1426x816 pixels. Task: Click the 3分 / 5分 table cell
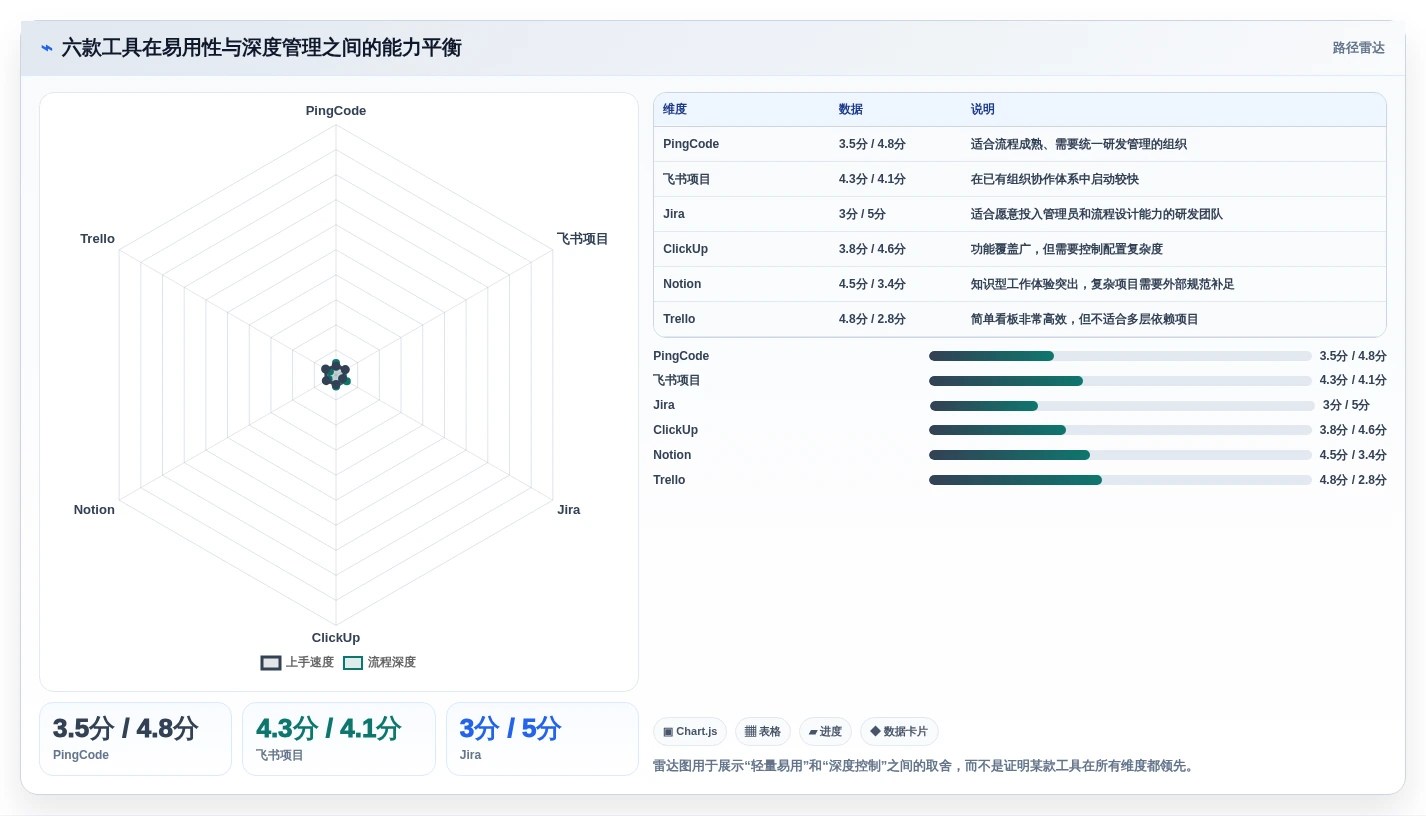(x=862, y=214)
